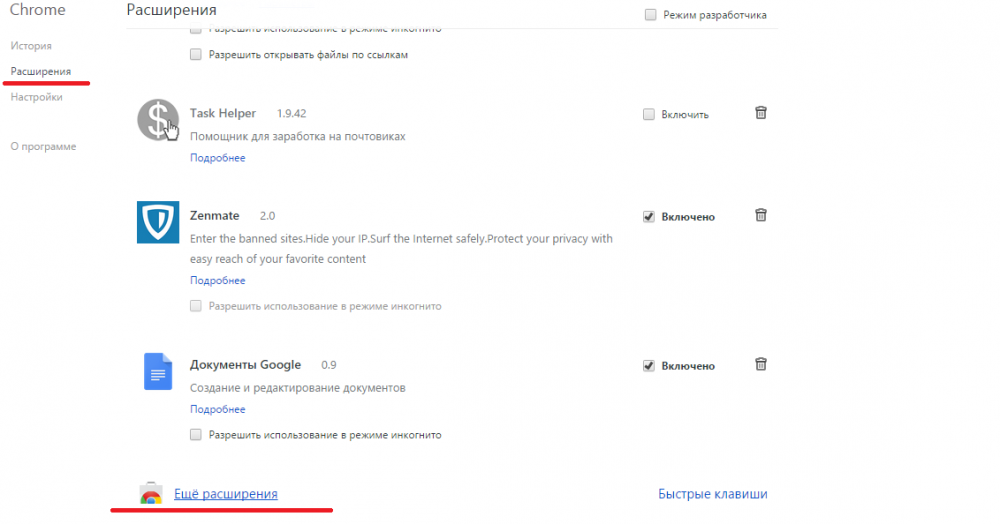Disable the Zenmate extension checkbox

649,216
